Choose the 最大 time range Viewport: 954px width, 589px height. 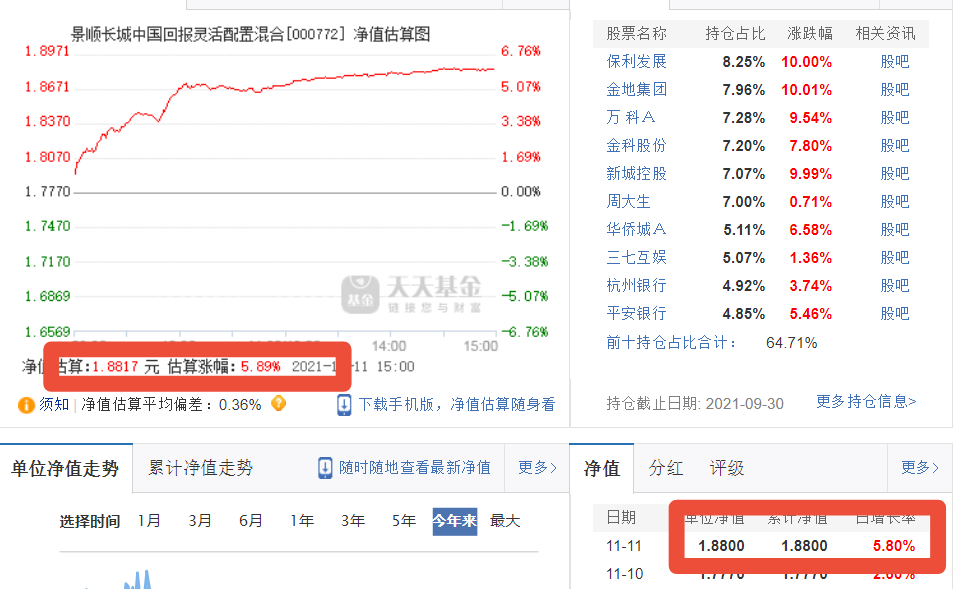coord(506,521)
